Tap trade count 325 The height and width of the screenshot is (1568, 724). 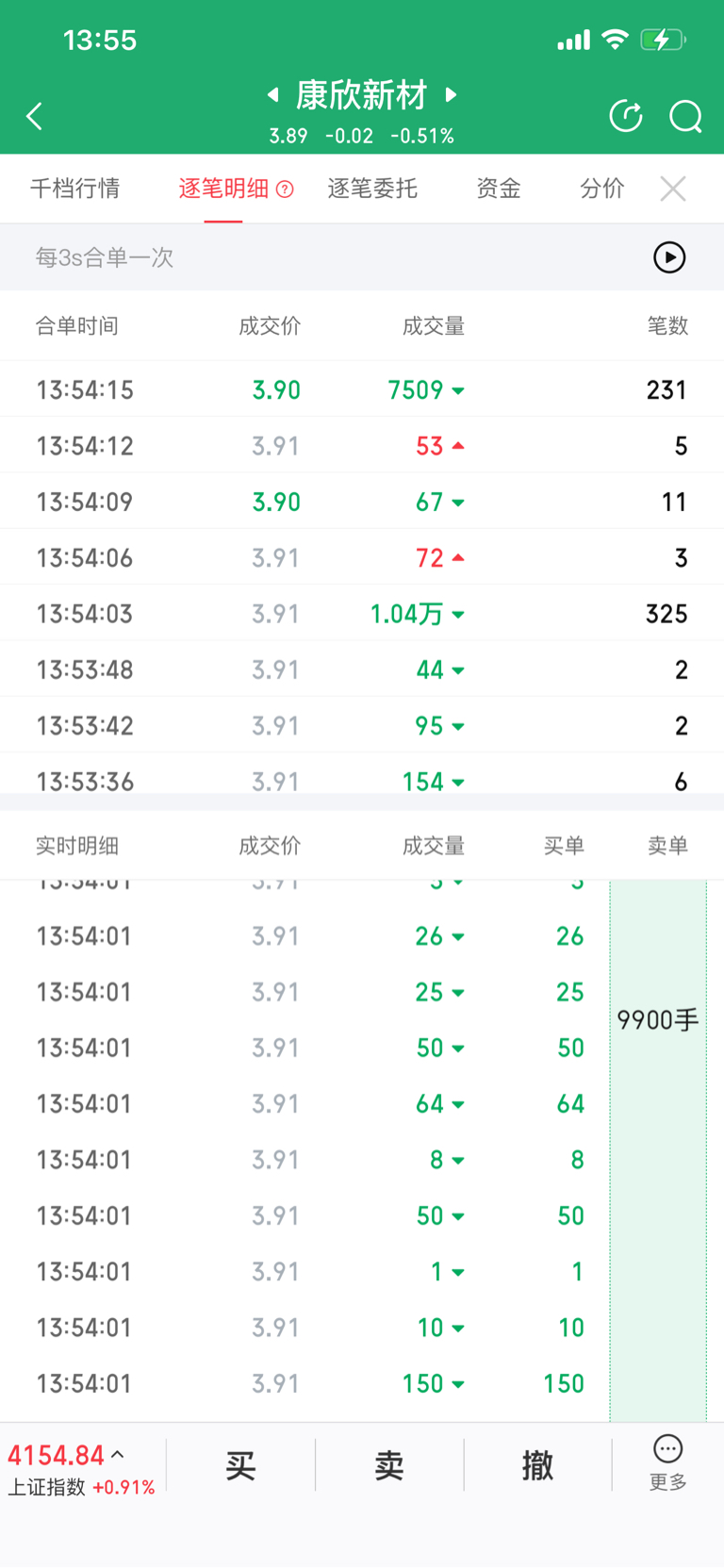pyautogui.click(x=666, y=614)
